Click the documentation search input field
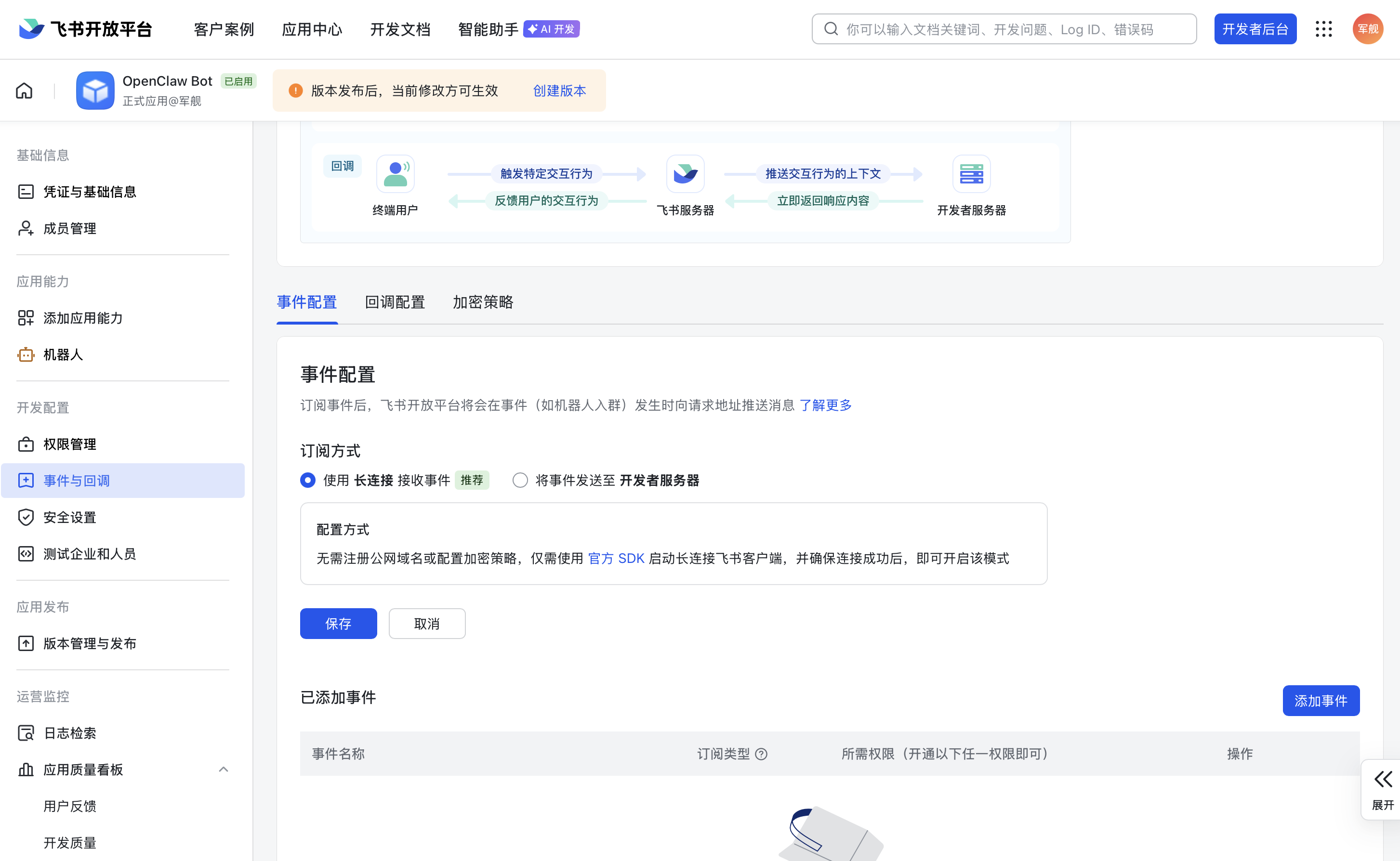This screenshot has width=1400, height=861. point(1004,29)
